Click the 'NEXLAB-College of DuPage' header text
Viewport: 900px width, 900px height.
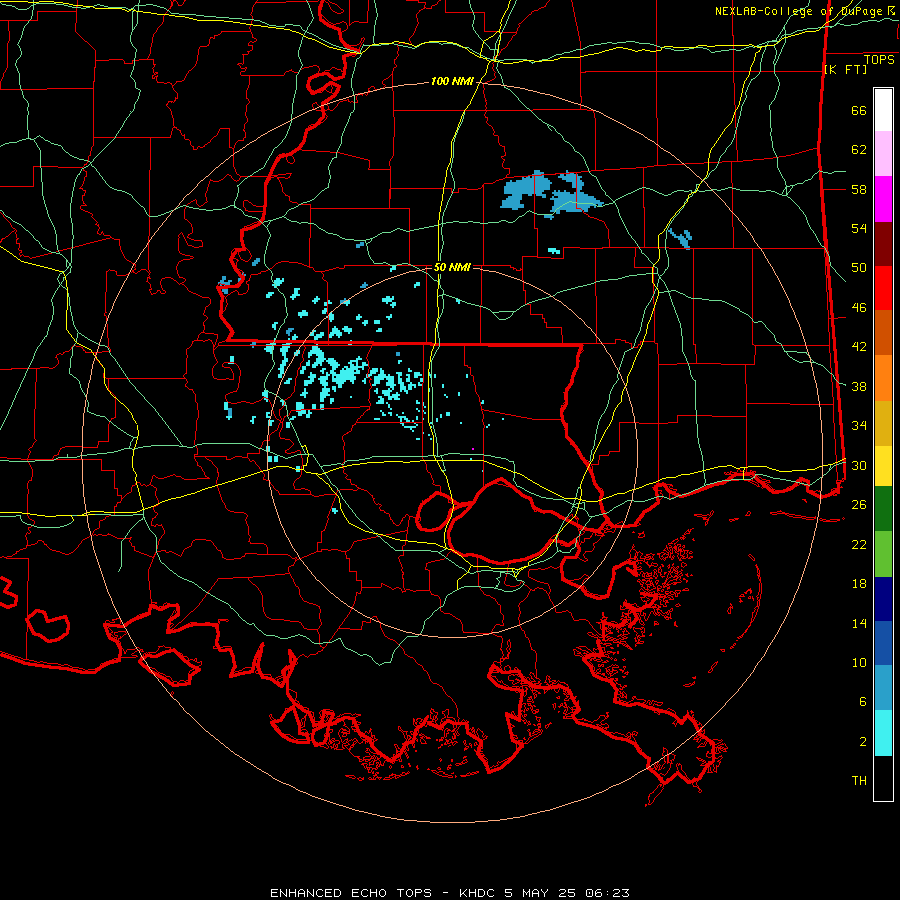point(799,11)
